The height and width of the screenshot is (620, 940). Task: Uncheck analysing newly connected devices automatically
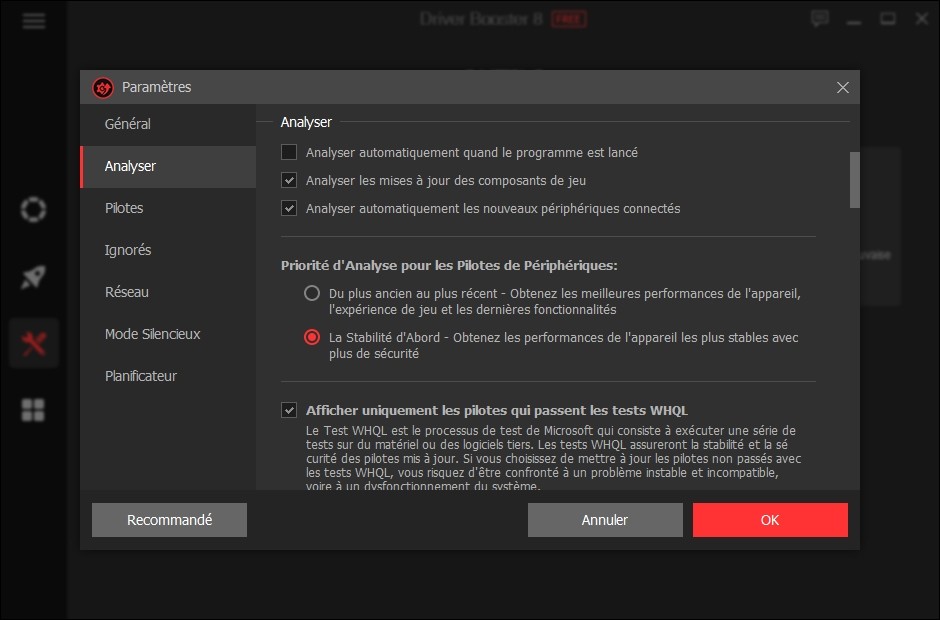289,209
